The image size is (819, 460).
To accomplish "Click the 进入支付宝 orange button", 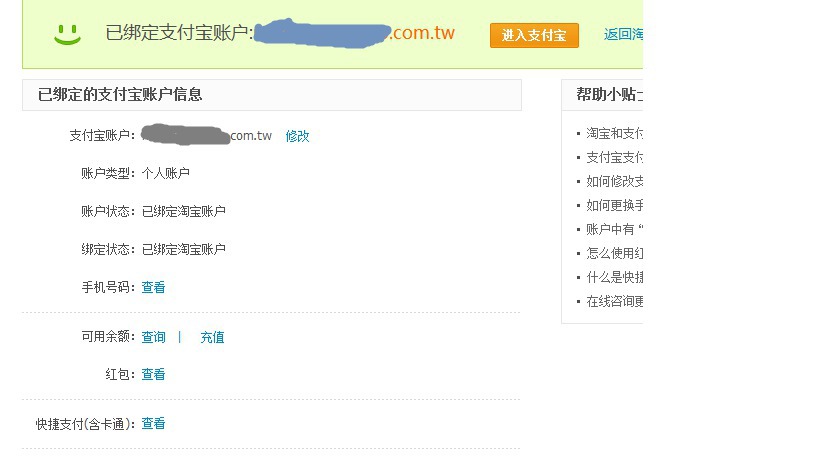I will coord(534,36).
